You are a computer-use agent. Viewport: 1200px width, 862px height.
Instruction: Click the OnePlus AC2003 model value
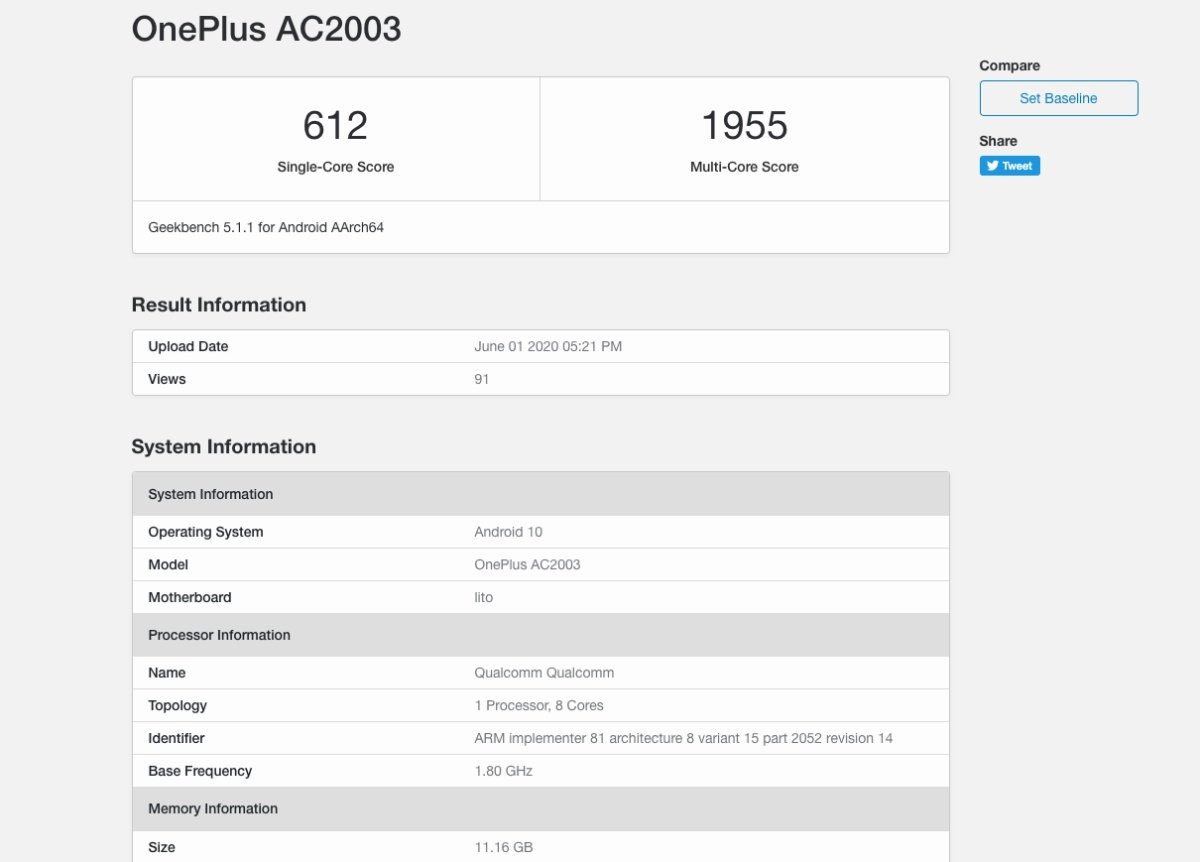tap(527, 564)
